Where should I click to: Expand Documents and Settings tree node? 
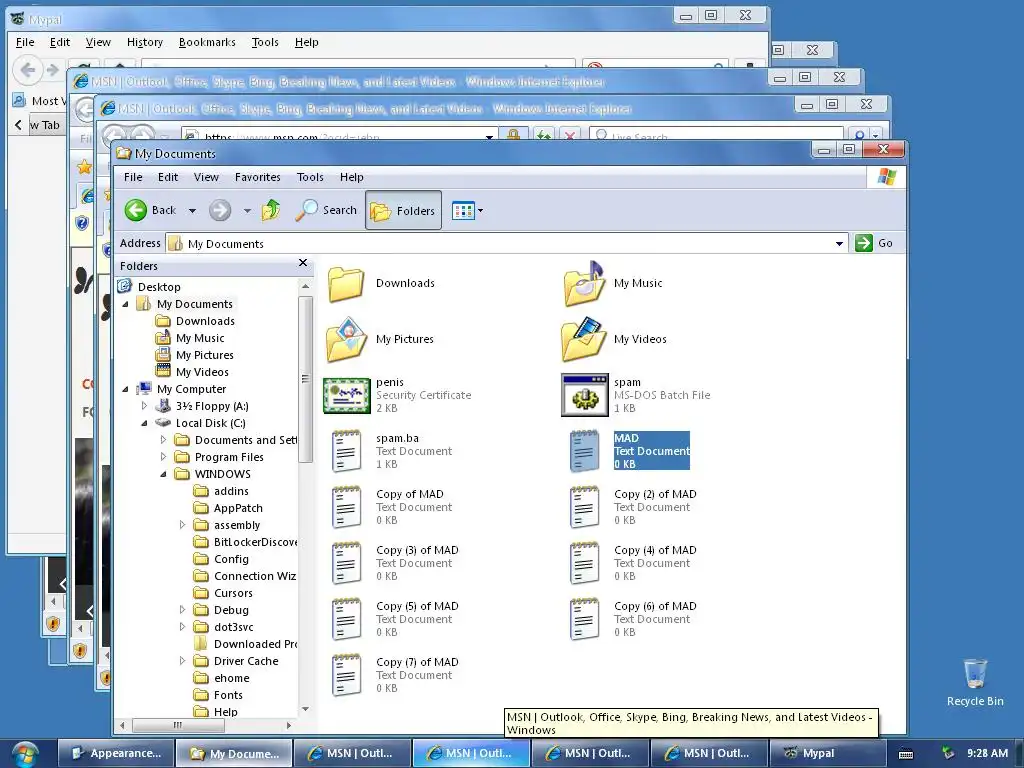(x=163, y=440)
